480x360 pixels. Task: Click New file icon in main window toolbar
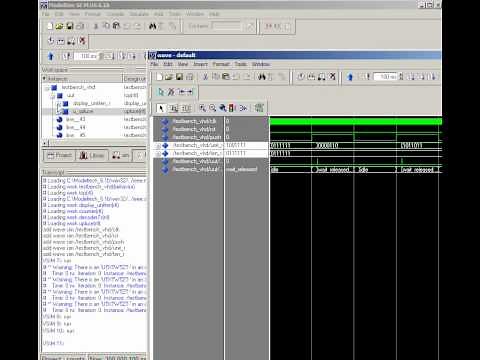pyautogui.click(x=50, y=26)
